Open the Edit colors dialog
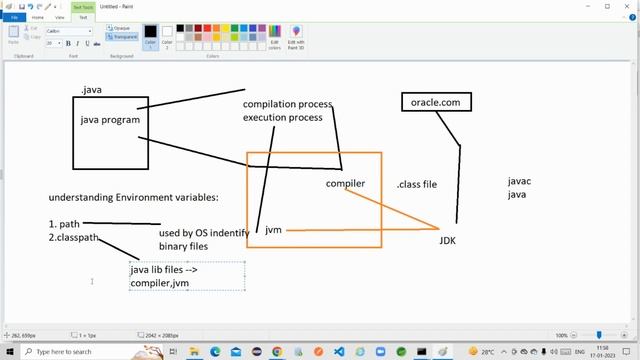Viewport: 640px width, 360px height. coord(275,37)
